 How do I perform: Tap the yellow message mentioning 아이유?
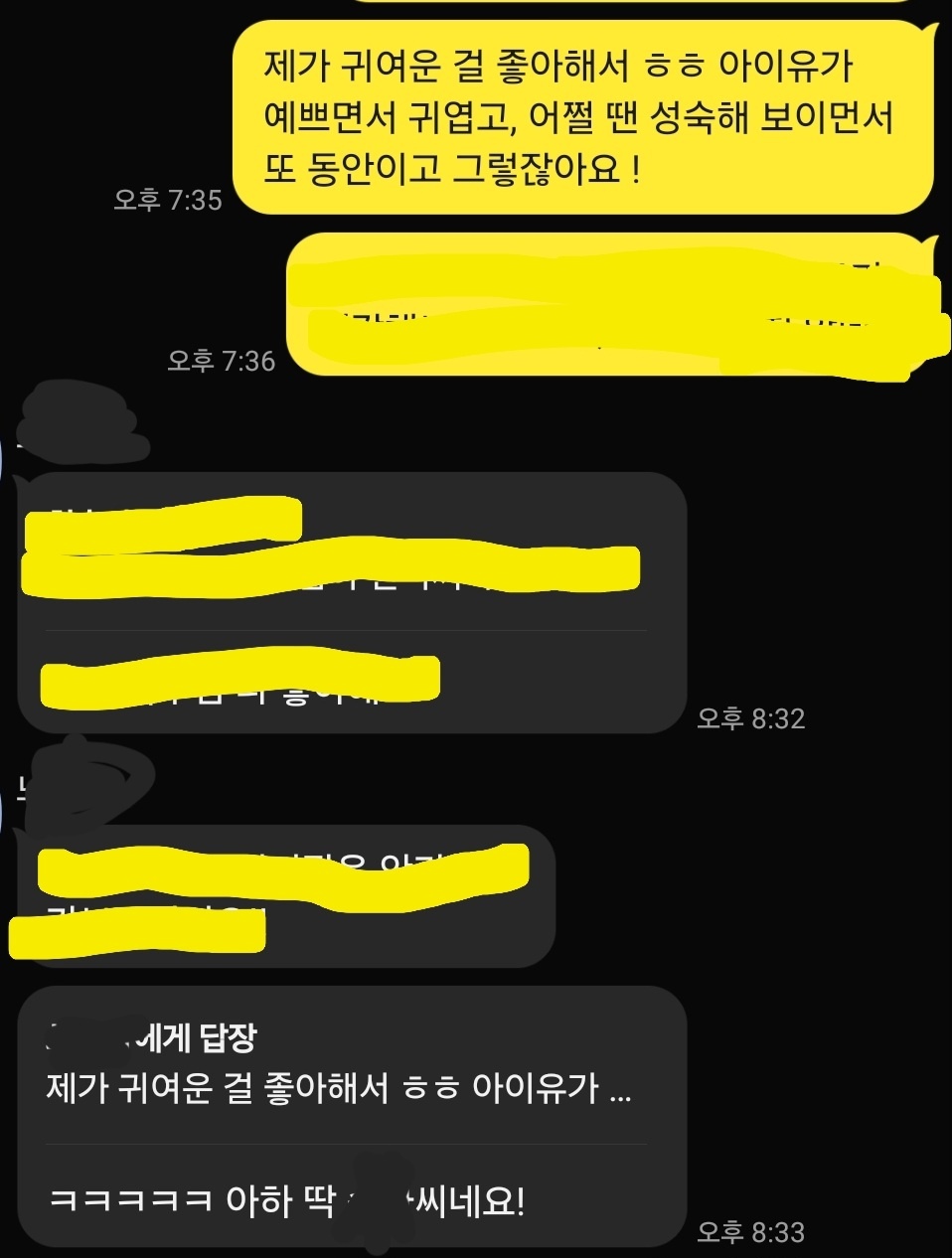(584, 117)
